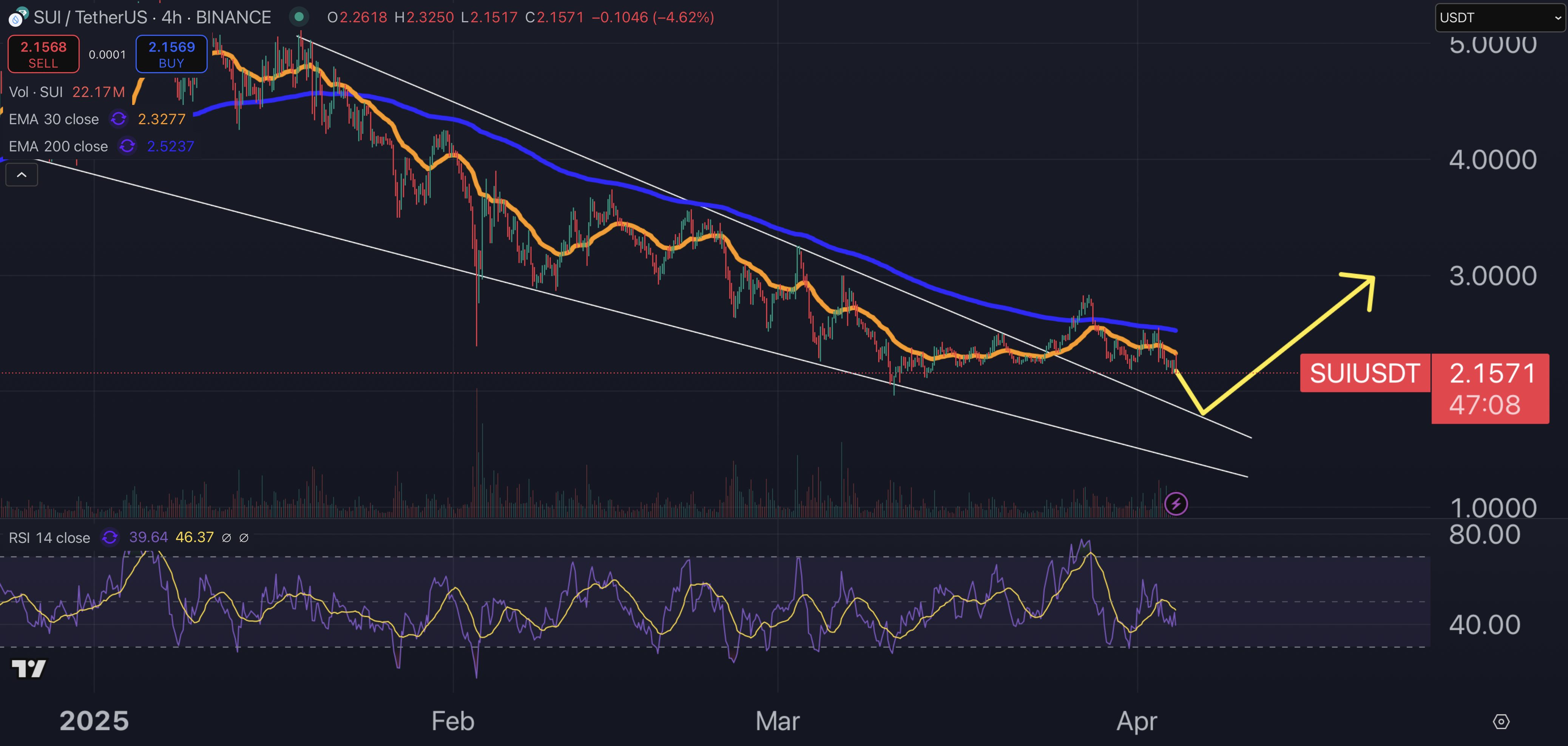
Task: Click the RSI 14 refresh icon
Action: pos(110,537)
